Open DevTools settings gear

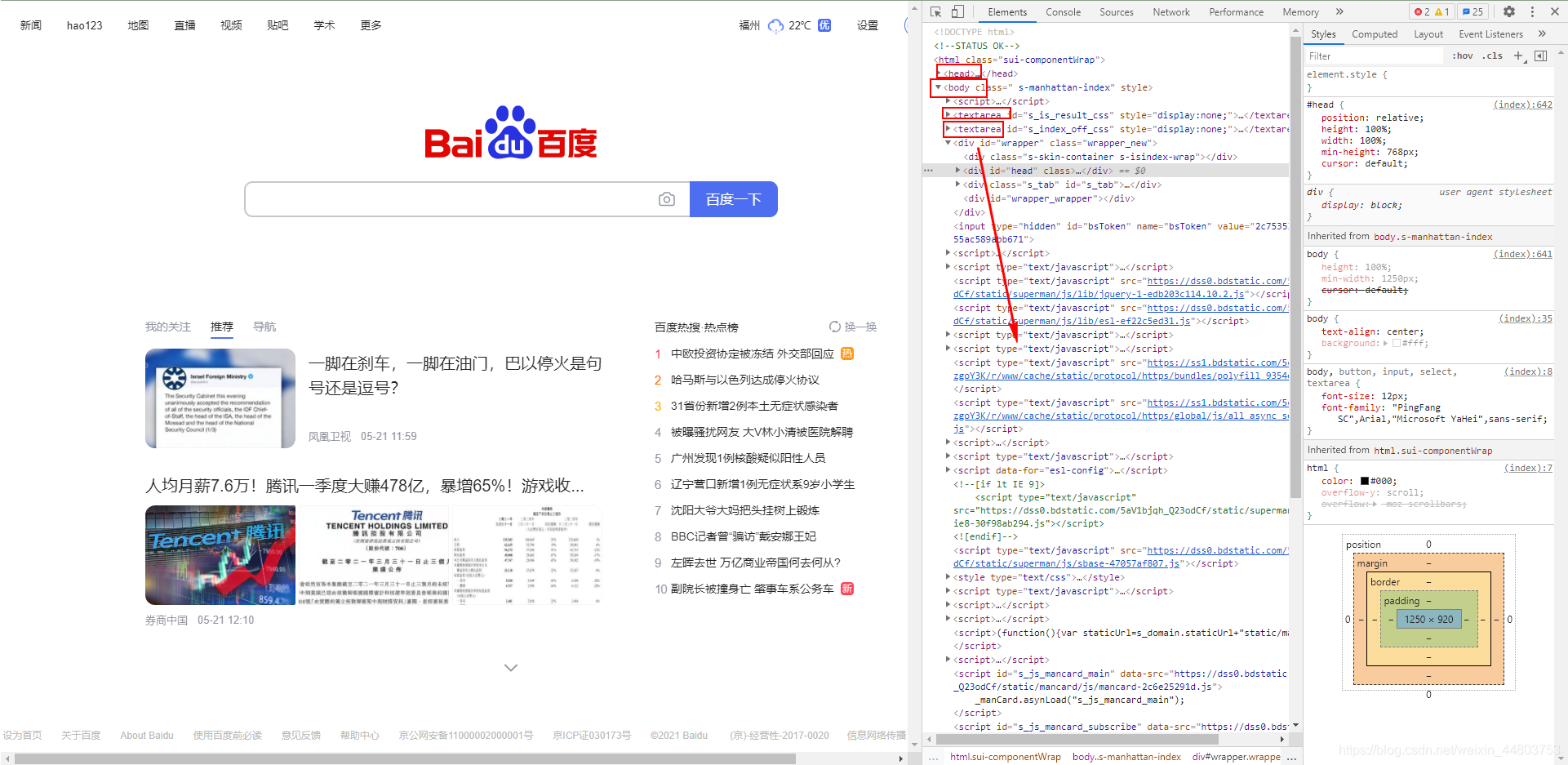1509,11
